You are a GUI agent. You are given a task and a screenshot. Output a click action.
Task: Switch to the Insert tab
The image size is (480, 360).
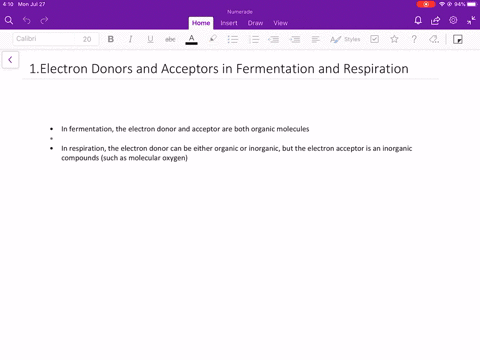coord(229,23)
